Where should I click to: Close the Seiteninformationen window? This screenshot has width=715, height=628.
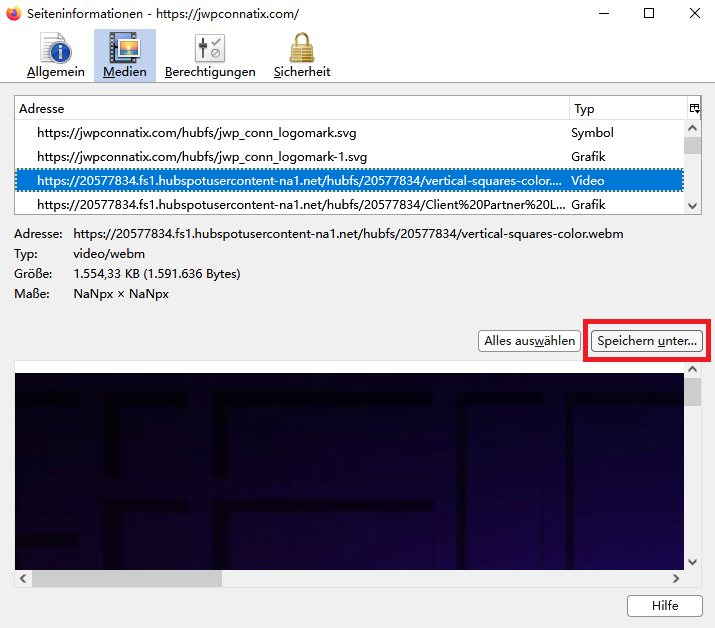point(694,13)
